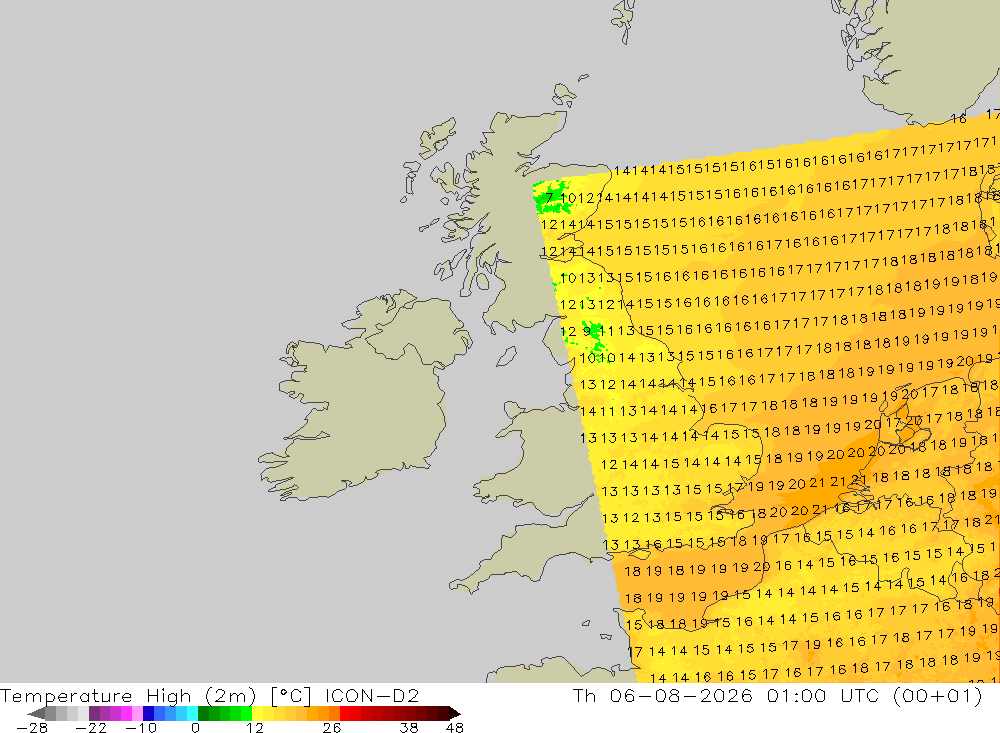
Task: Pick the light pink swatch before -10
Action: pyautogui.click(x=137, y=714)
